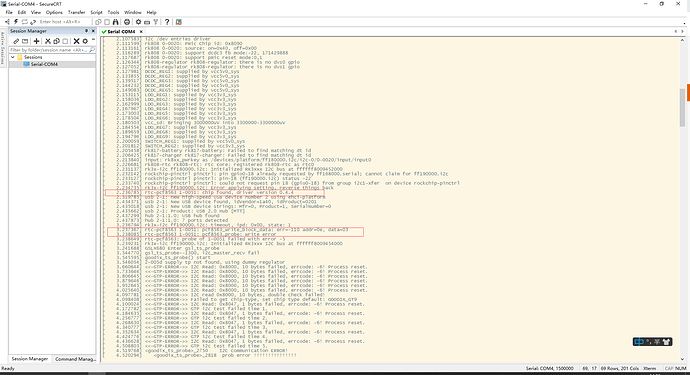The width and height of the screenshot is (690, 375).
Task: Open the Window menu
Action: tap(132, 12)
